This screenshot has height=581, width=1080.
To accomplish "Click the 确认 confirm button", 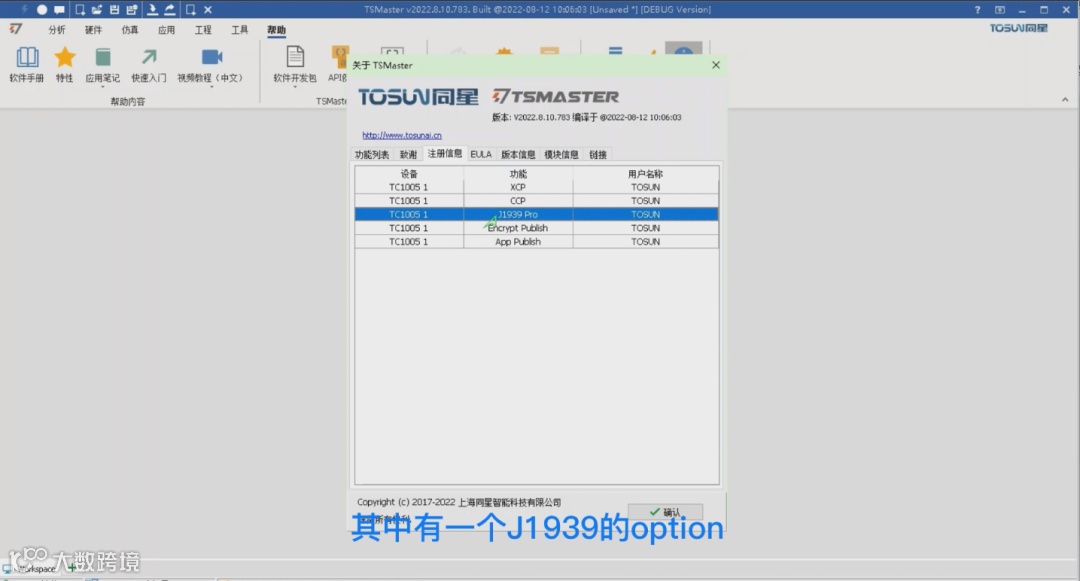I will click(665, 512).
